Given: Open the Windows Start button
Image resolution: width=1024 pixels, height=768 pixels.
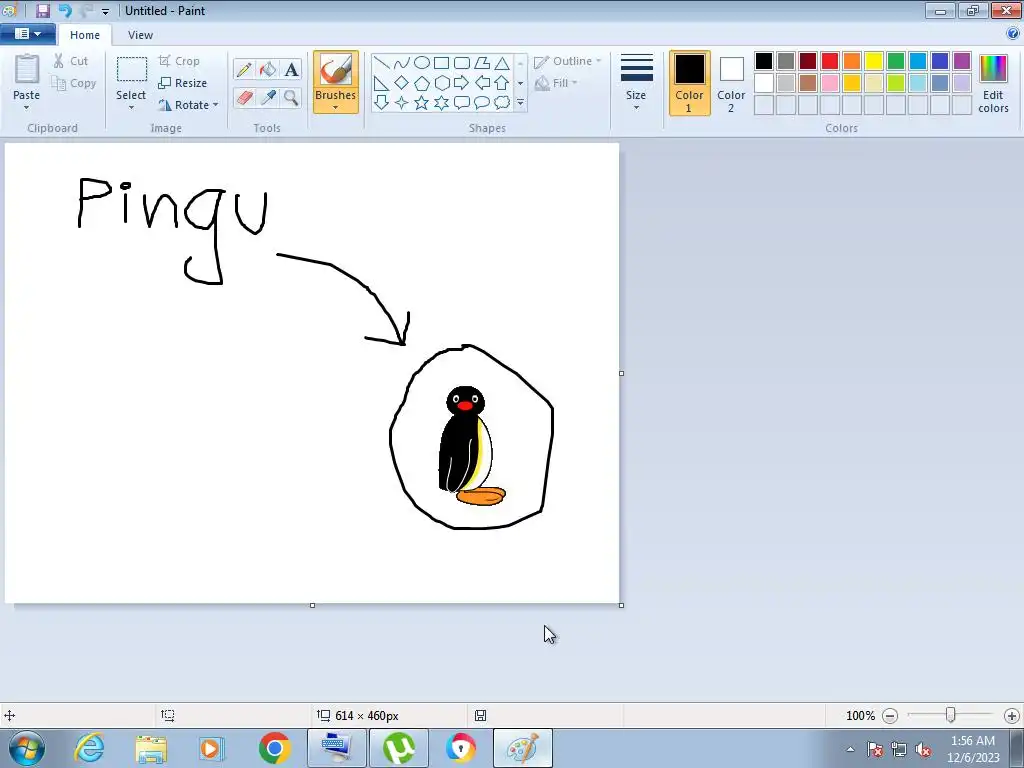Looking at the screenshot, I should click(x=26, y=748).
